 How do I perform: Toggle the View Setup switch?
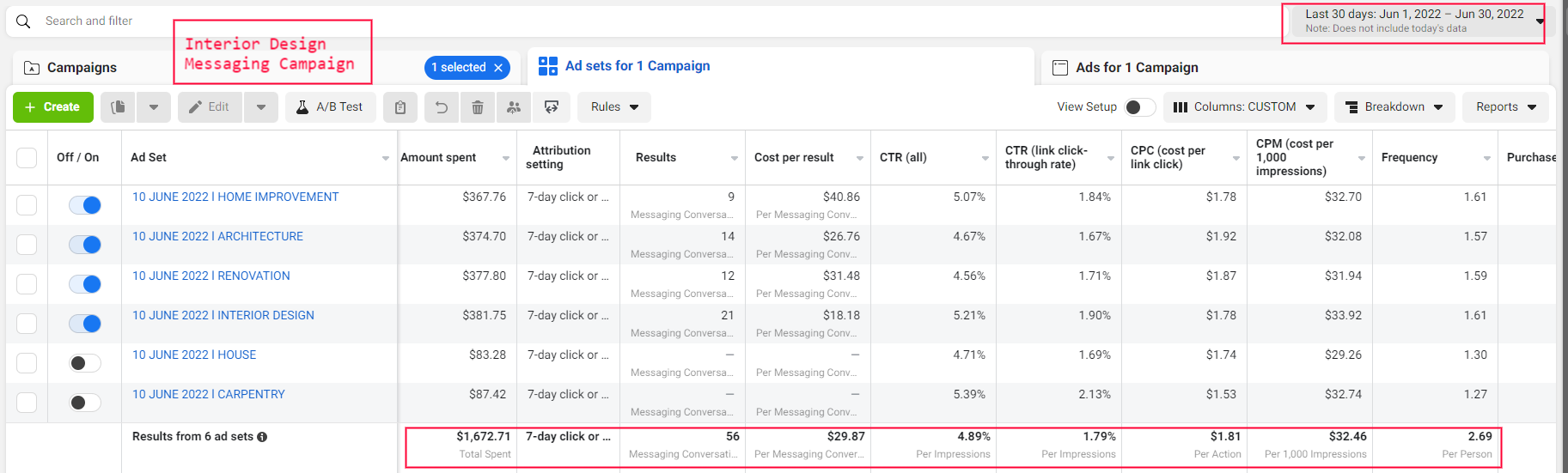pyautogui.click(x=1139, y=107)
